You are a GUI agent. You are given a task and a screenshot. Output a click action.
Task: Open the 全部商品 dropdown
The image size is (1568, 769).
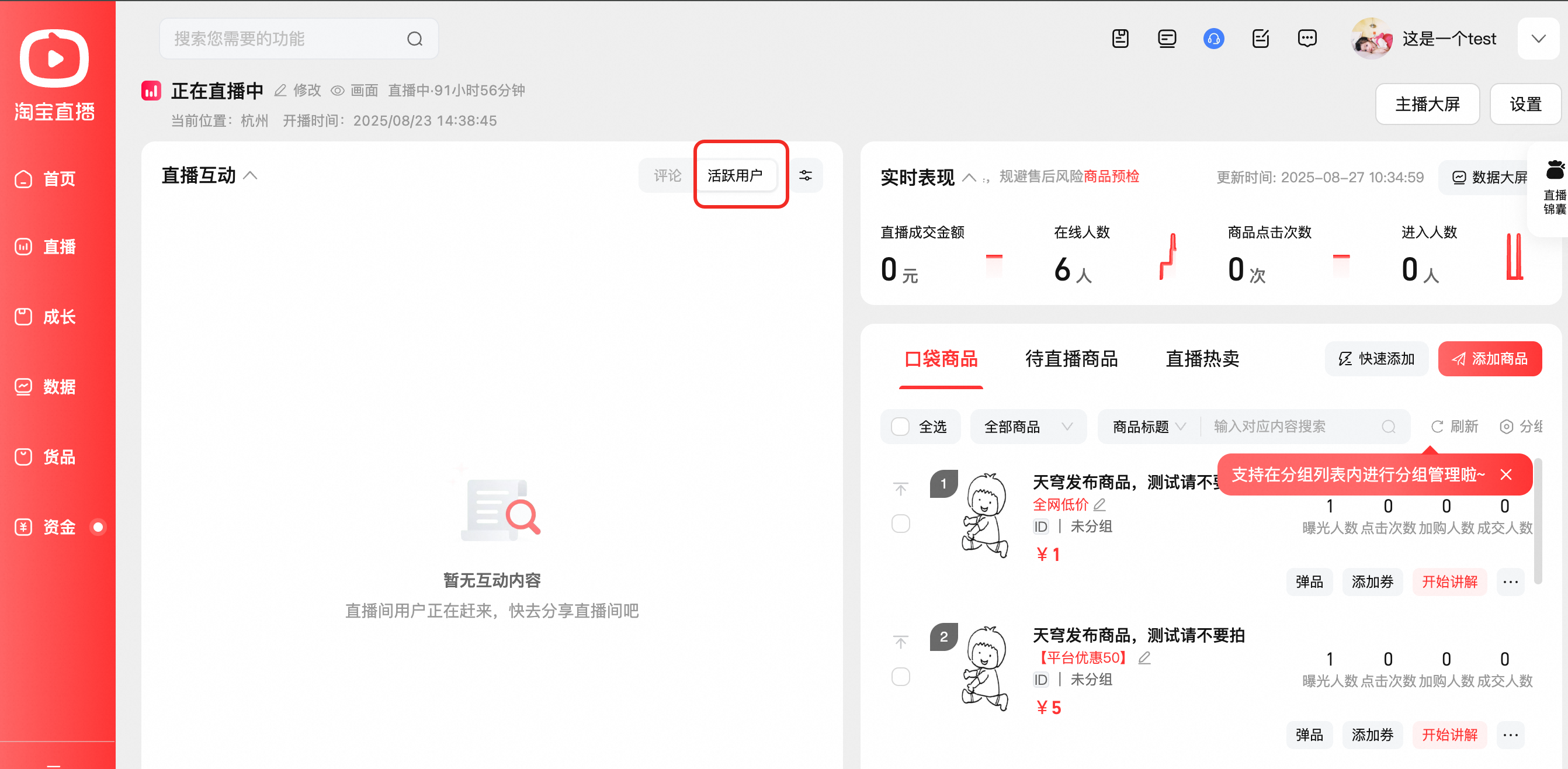point(1028,427)
